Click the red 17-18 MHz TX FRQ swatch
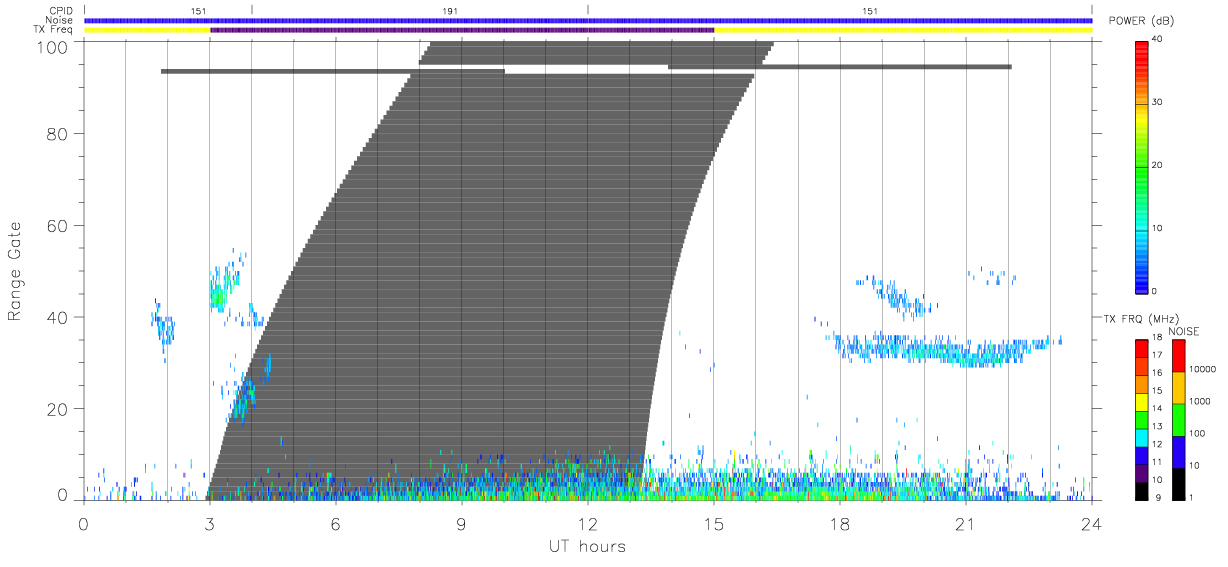 pyautogui.click(x=1142, y=348)
